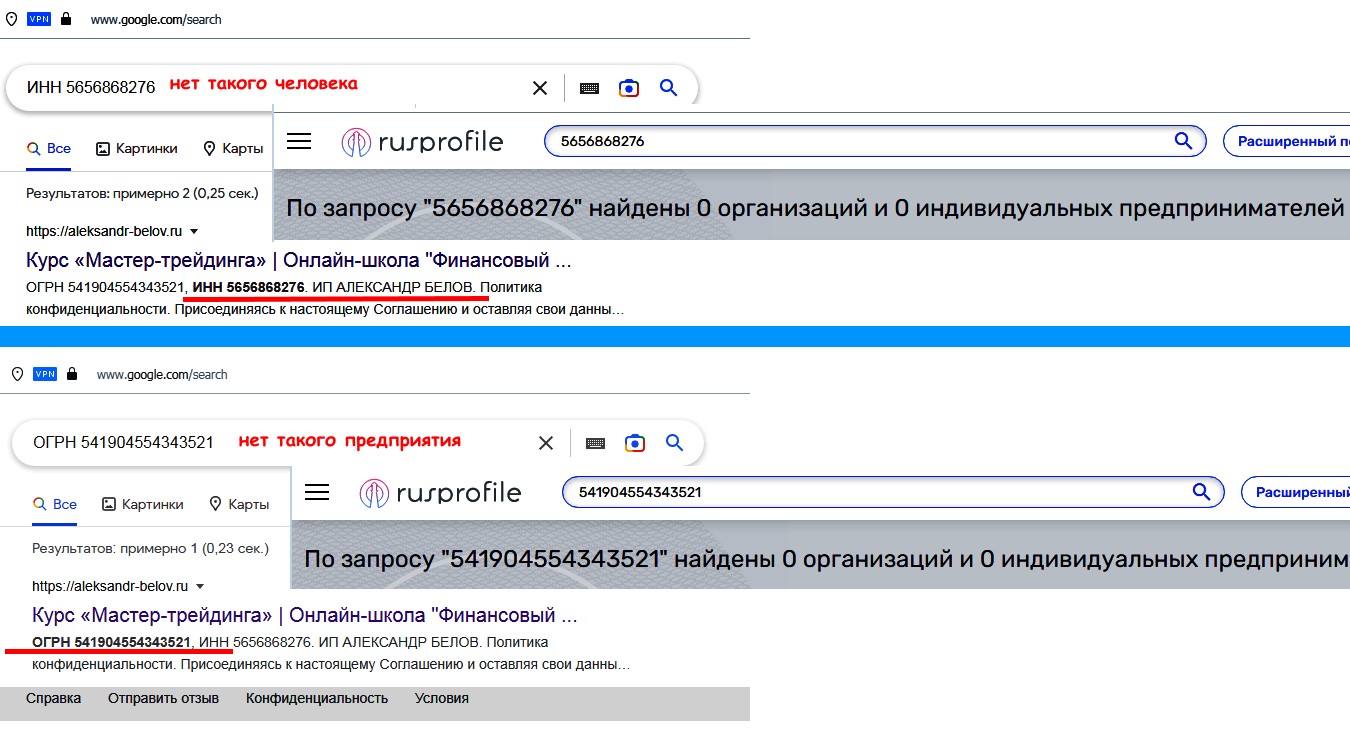Click location pin icon in lower address bar
The width and height of the screenshot is (1350, 750).
17,374
